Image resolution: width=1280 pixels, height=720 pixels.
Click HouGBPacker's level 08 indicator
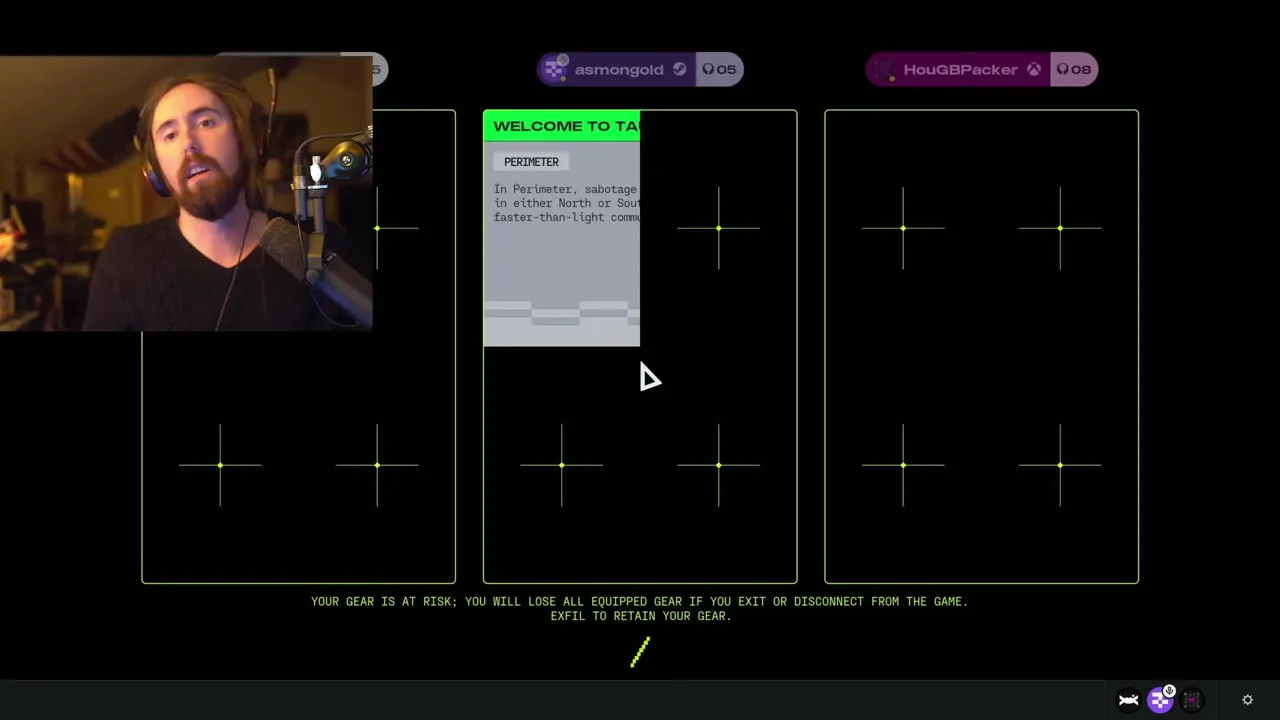tap(1074, 69)
